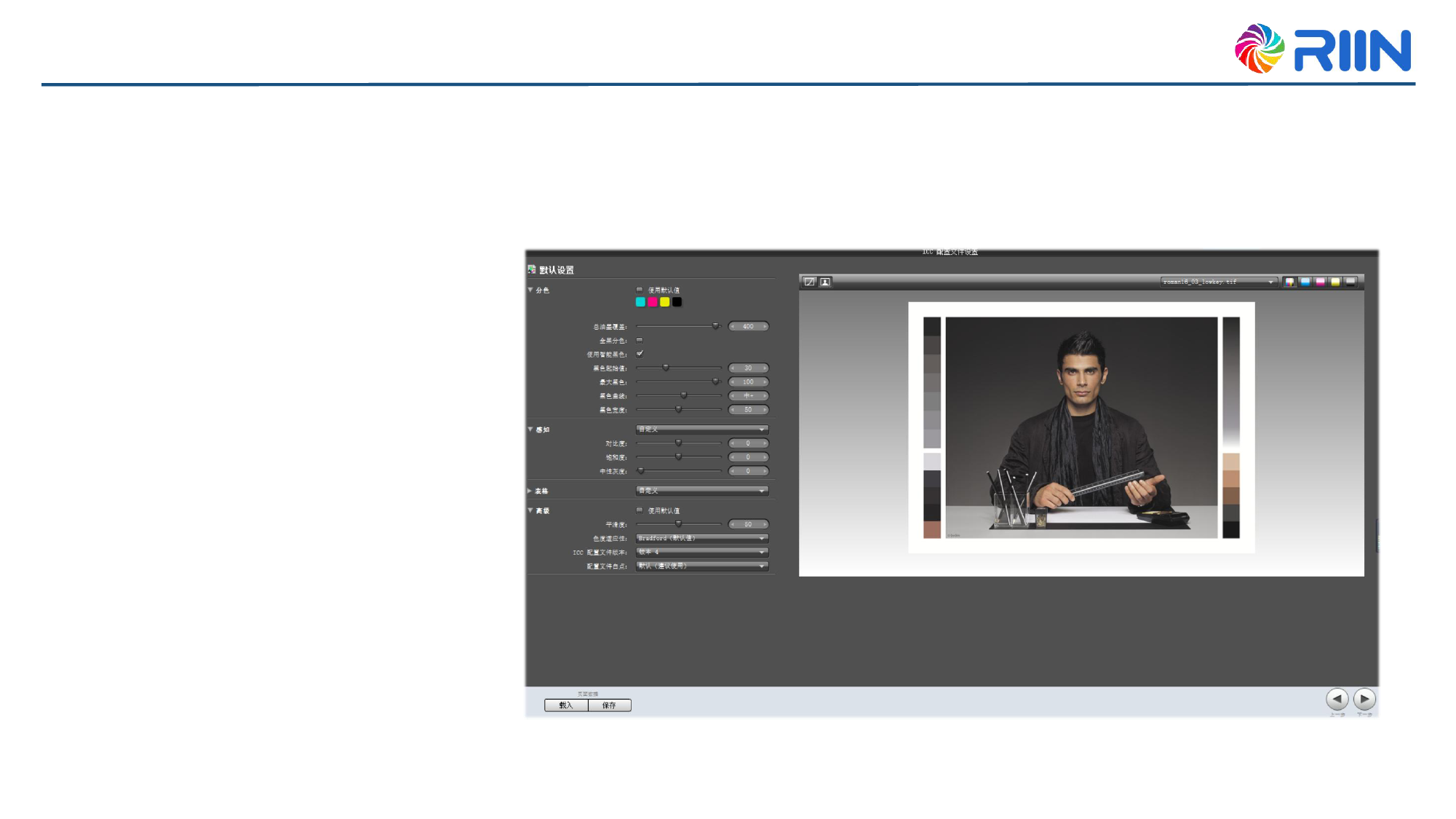This screenshot has height=819, width=1456.
Task: Open Bradford 色度适应性 dropdown
Action: [x=701, y=538]
